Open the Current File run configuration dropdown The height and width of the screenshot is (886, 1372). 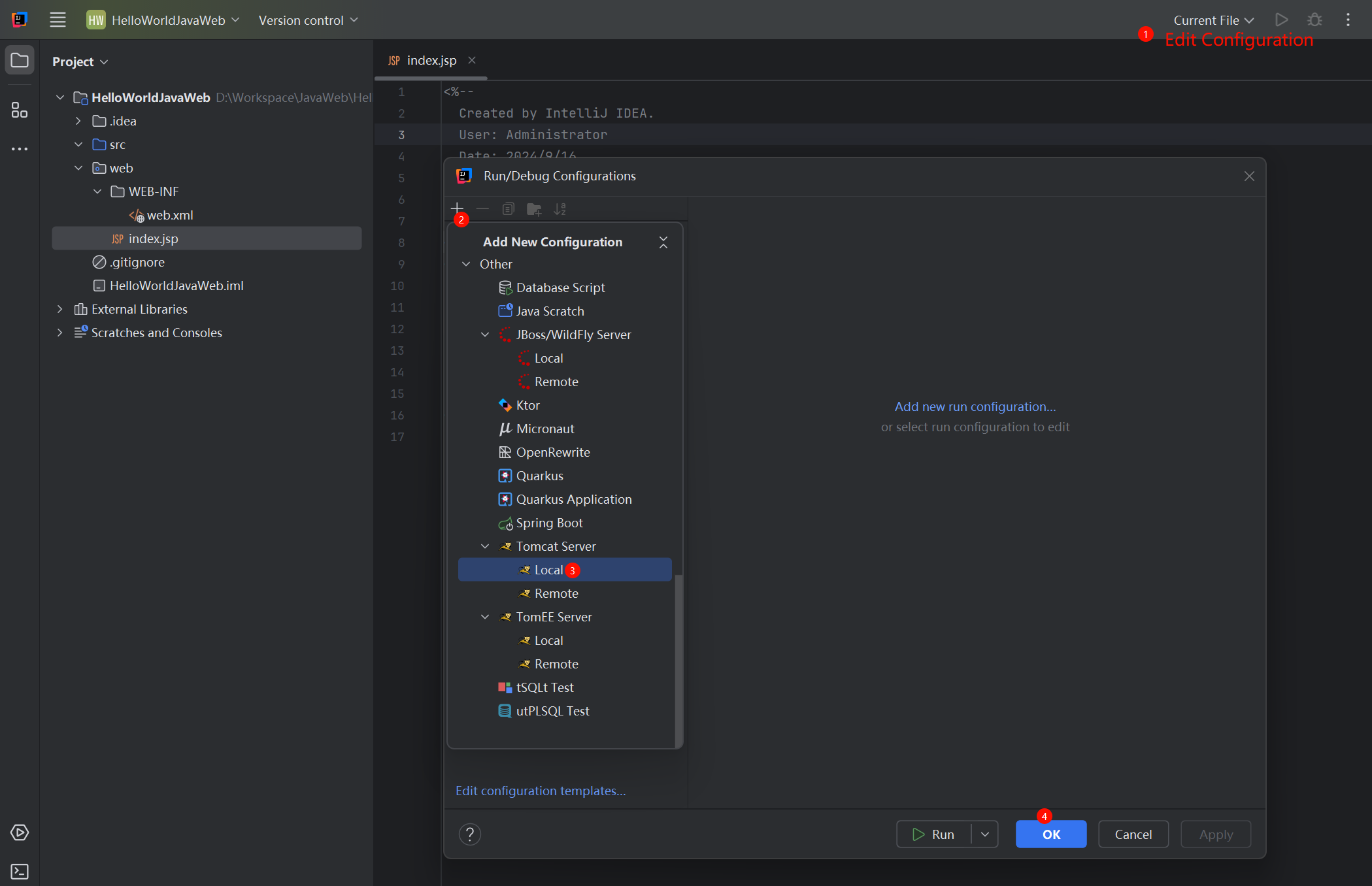coord(1213,20)
